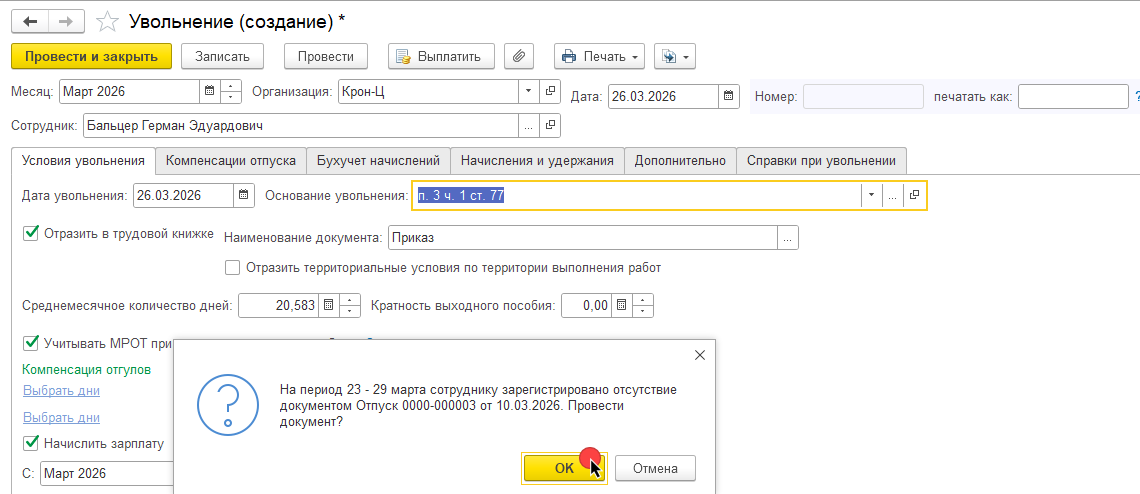Open calculator for Среднемесячное количество дней
The image size is (1140, 494).
coord(327,305)
